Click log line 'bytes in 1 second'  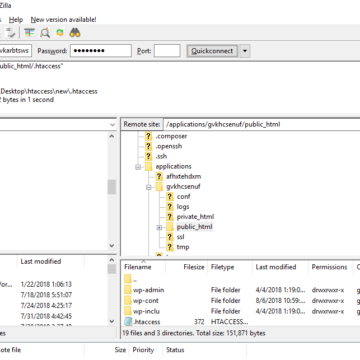[x=27, y=100]
